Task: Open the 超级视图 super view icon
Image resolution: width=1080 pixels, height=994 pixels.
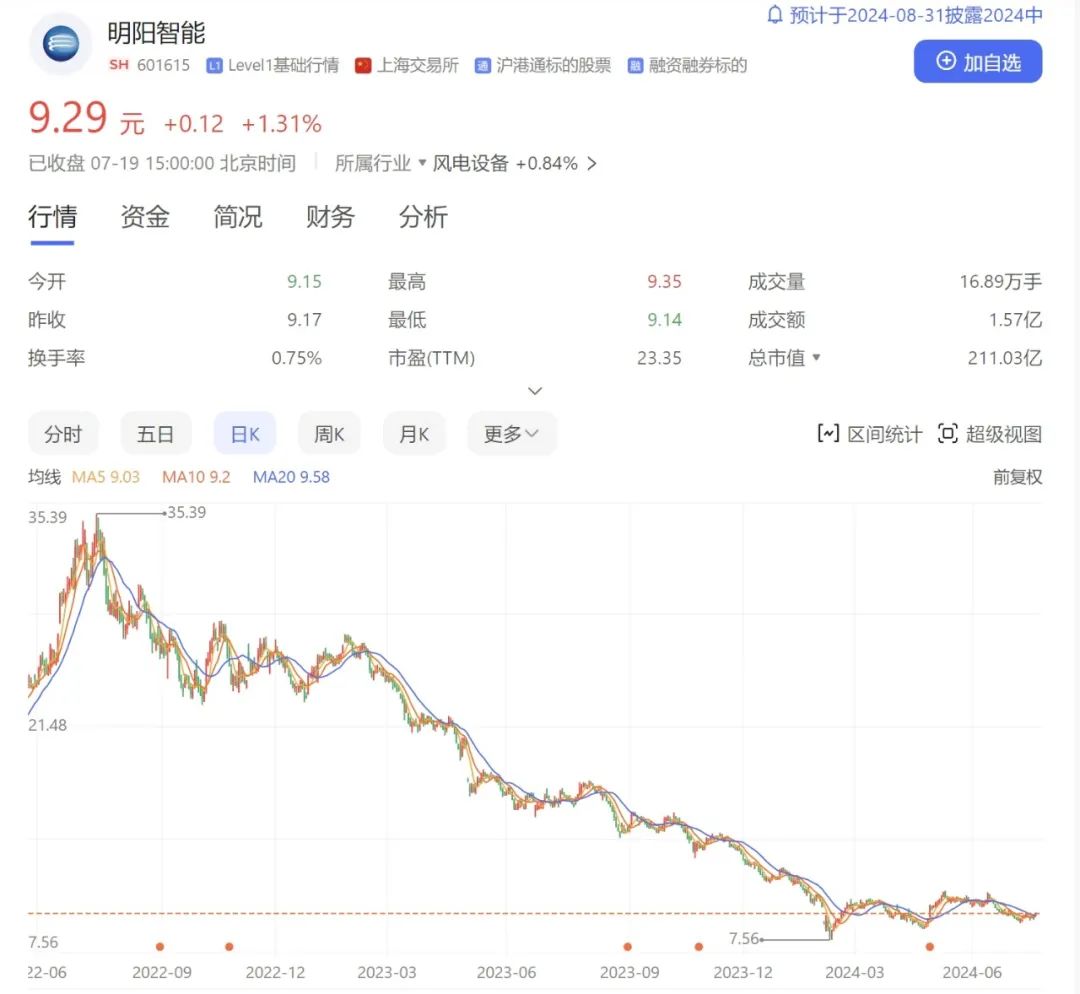Action: pyautogui.click(x=947, y=433)
